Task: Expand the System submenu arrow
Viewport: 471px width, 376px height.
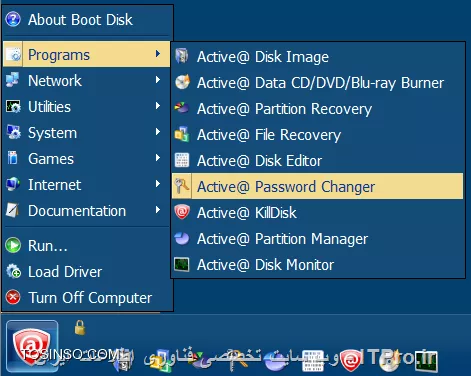Action: 158,132
